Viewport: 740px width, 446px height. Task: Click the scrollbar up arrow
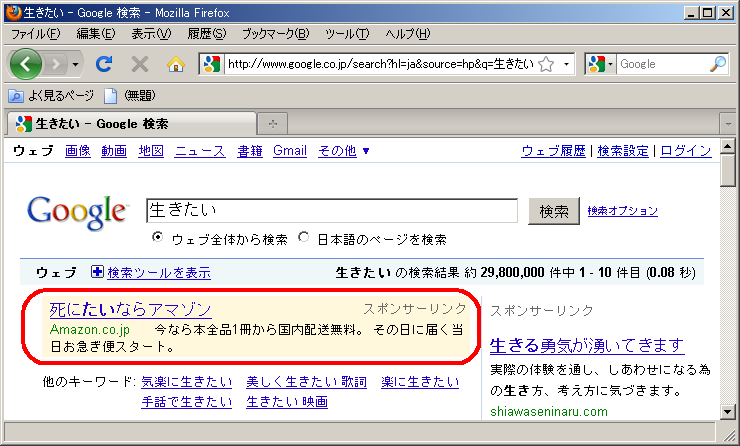(727, 146)
